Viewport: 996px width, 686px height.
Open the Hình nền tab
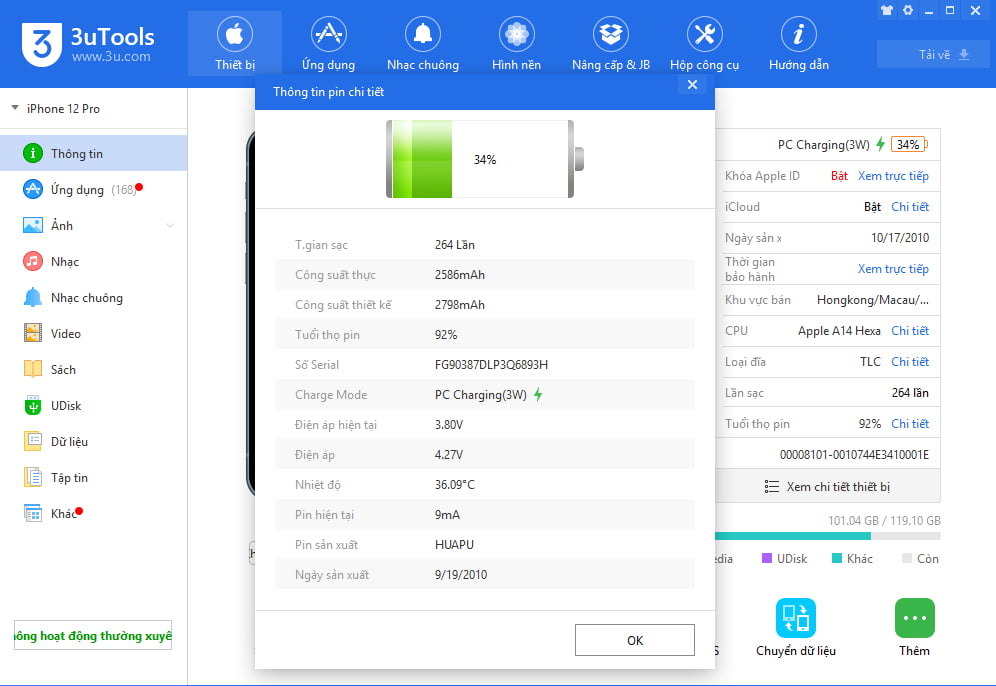pos(516,44)
